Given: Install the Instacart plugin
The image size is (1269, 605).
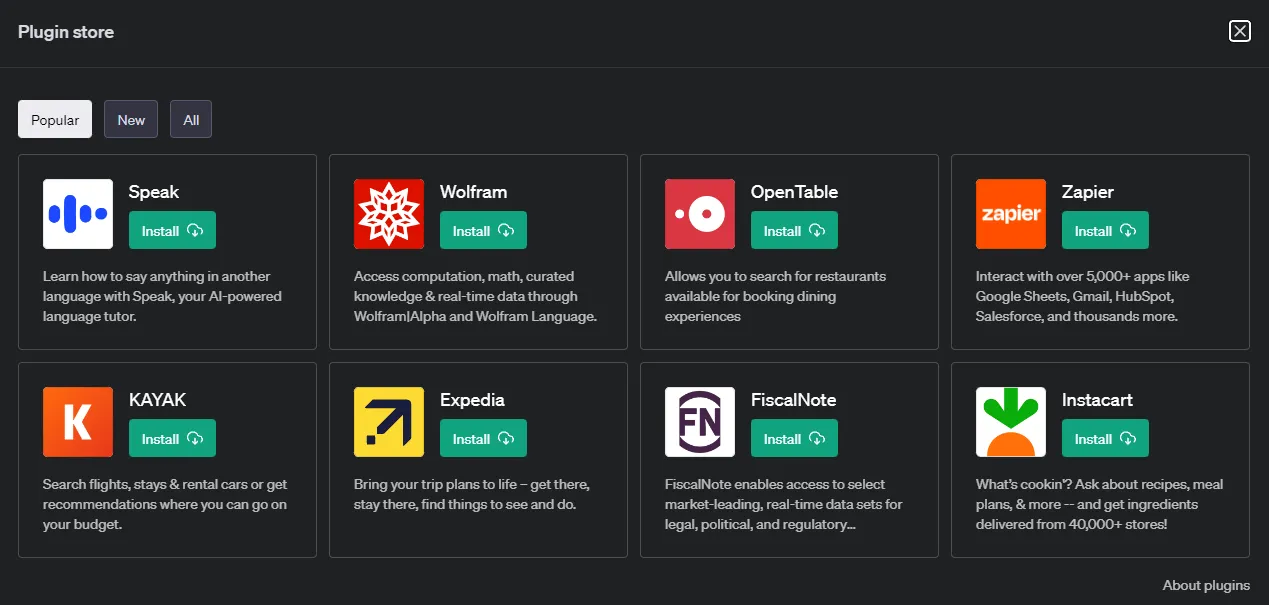Looking at the screenshot, I should [1105, 438].
